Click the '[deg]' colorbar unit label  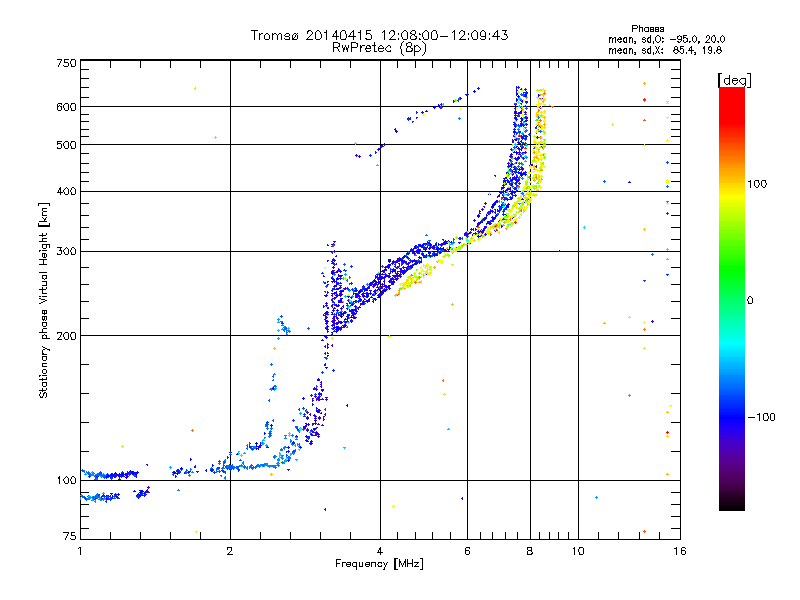coord(734,80)
